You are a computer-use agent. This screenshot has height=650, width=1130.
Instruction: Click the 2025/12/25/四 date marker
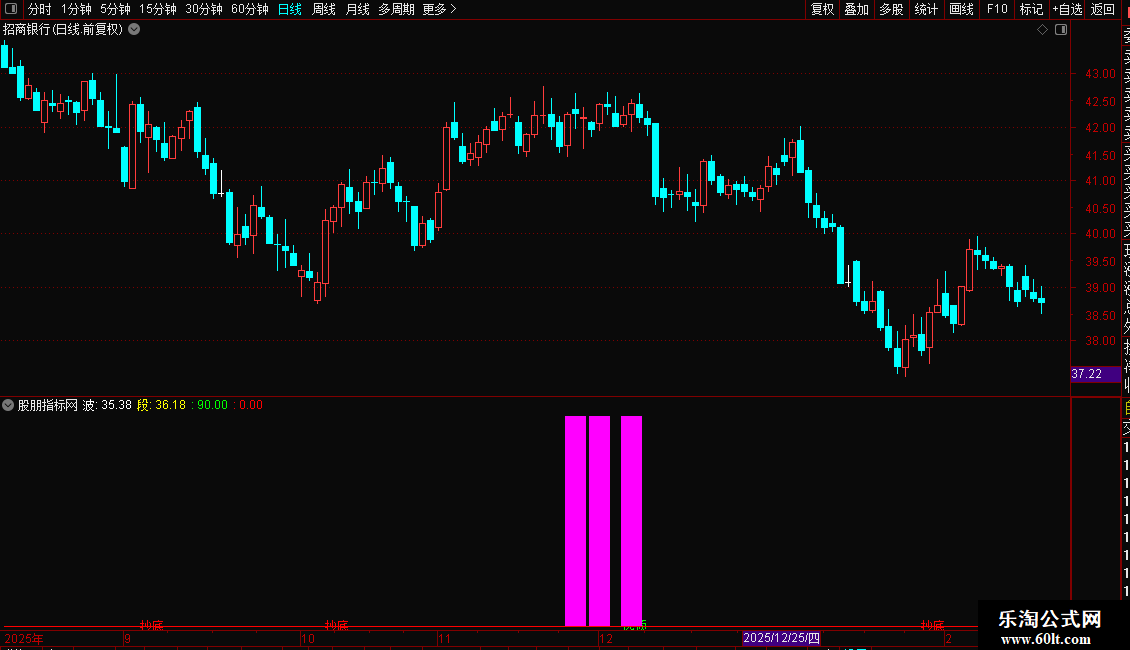[x=781, y=638]
